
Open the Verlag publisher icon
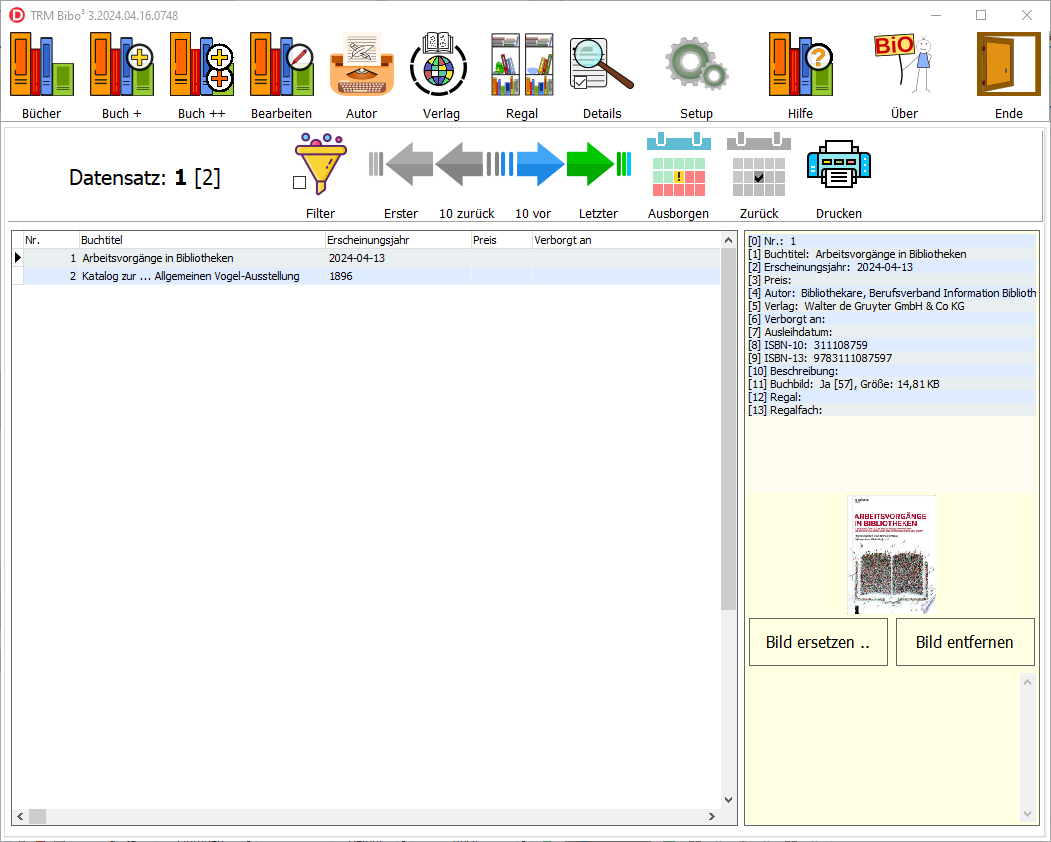(441, 65)
